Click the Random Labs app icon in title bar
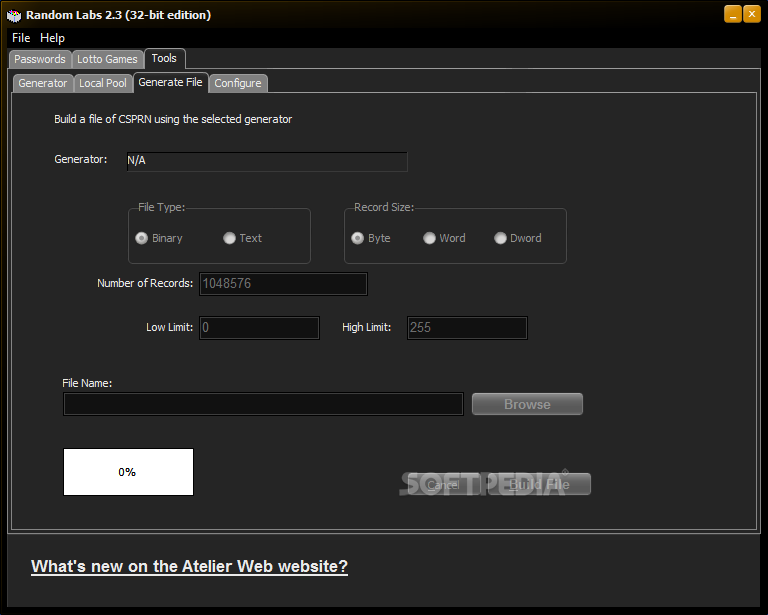Screen dimensions: 768x615 point(14,16)
